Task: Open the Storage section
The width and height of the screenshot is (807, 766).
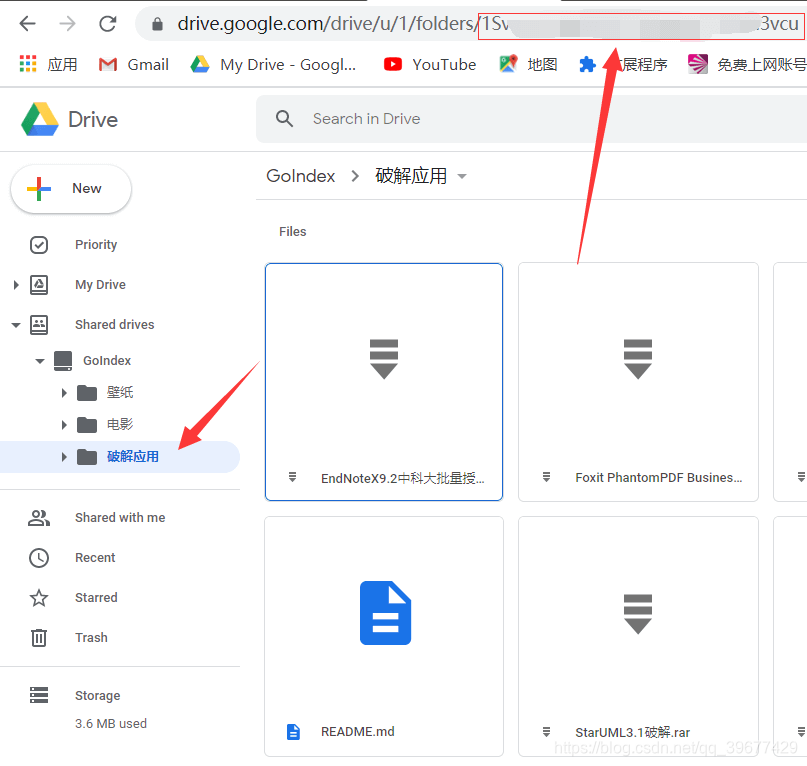Action: [x=98, y=695]
